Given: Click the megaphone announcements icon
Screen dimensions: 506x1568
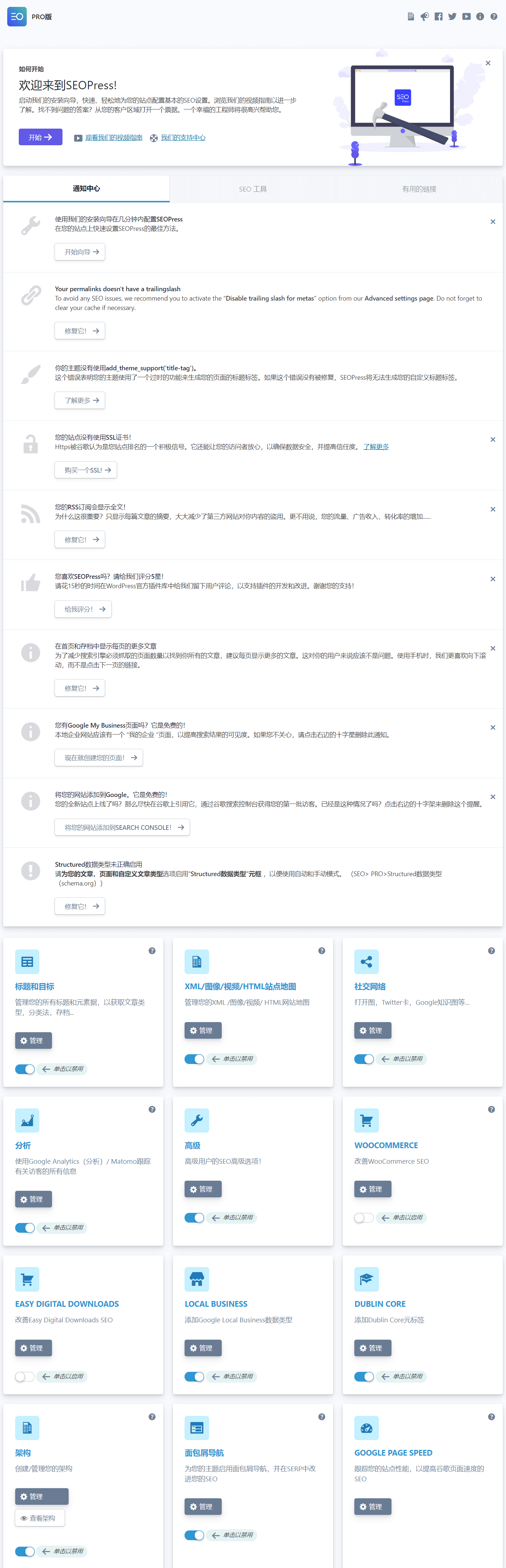Looking at the screenshot, I should [x=424, y=16].
